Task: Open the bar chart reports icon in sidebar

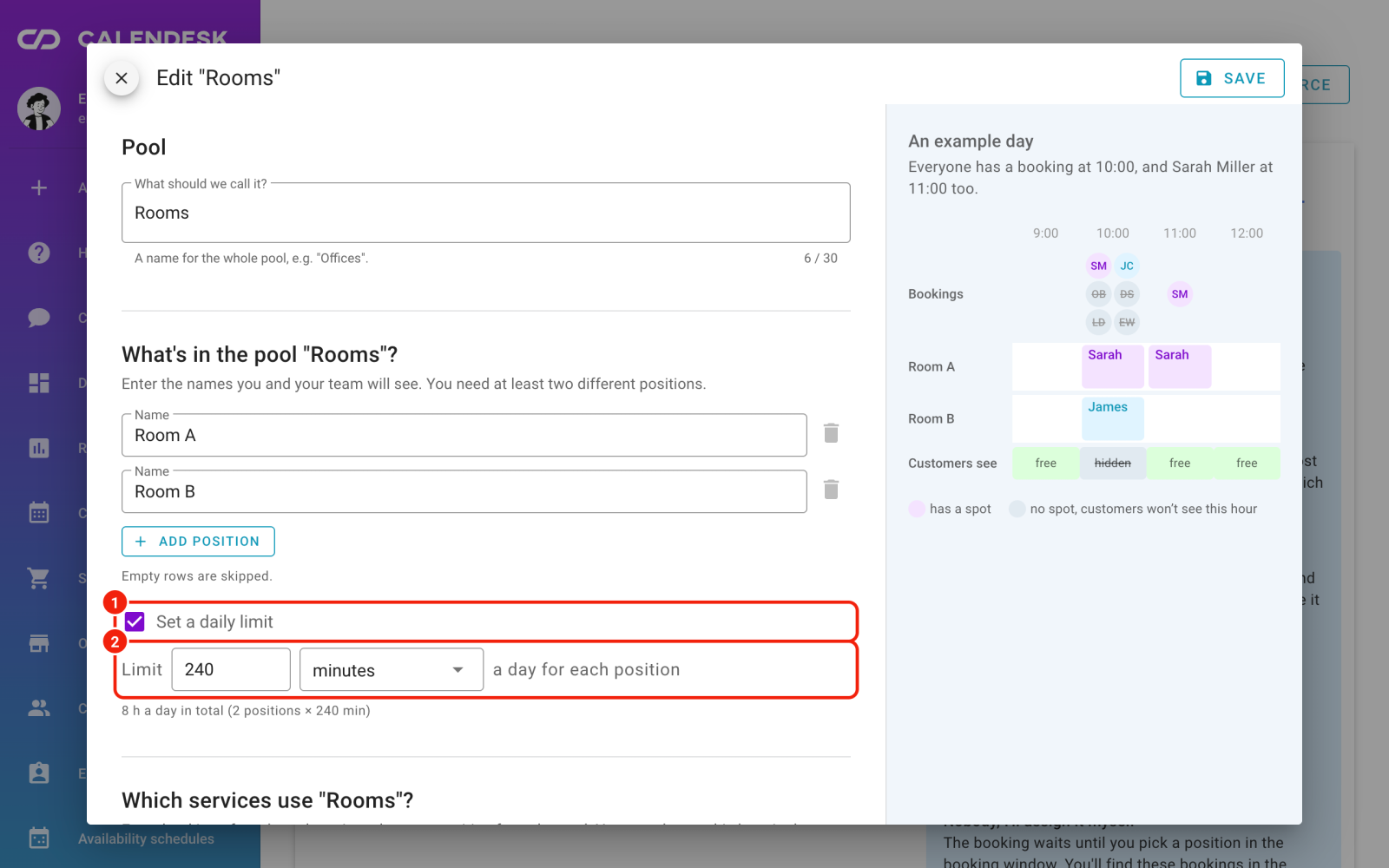Action: coord(39,448)
